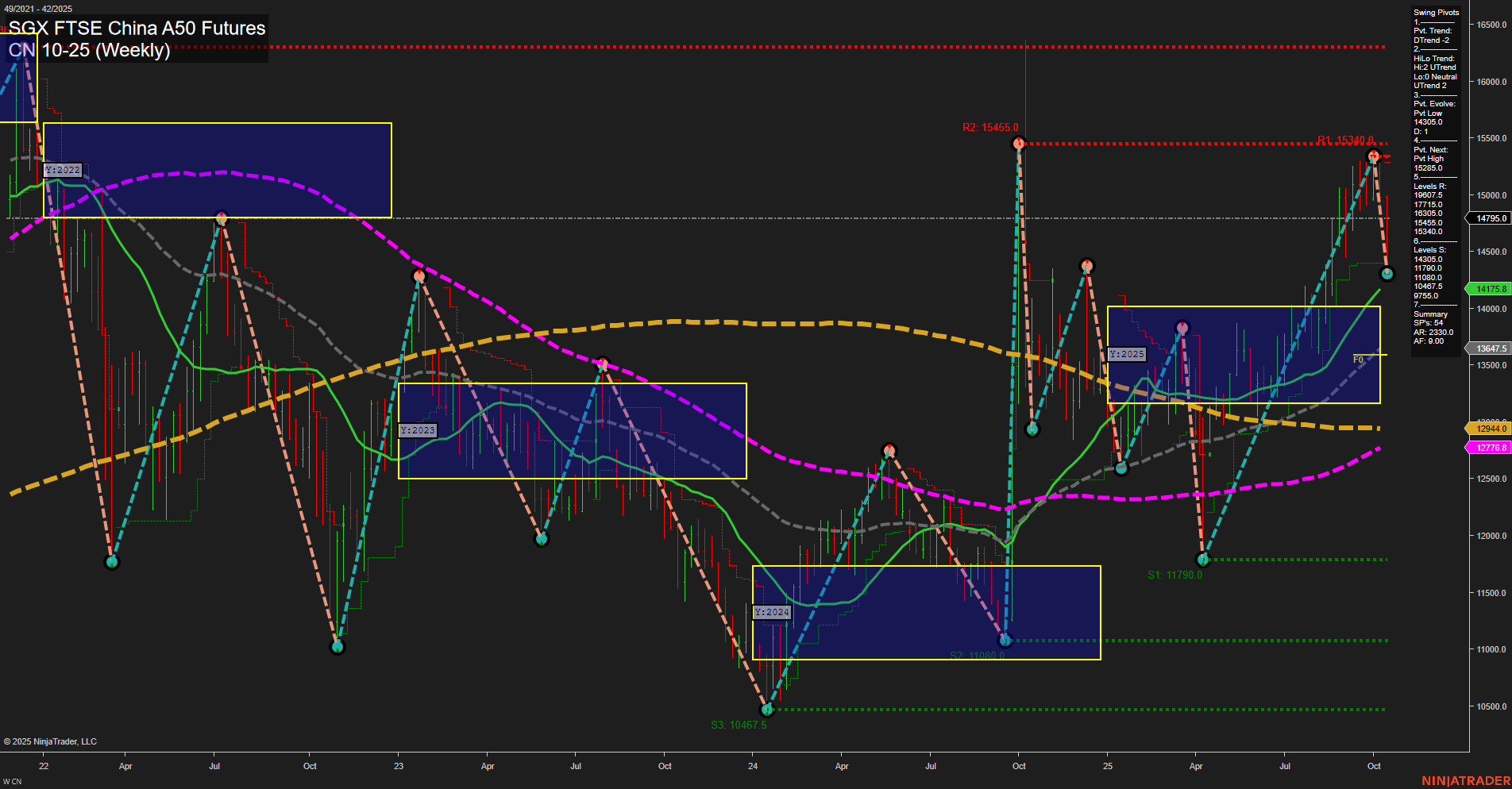Click the S3 swing low dot near 10467.5

pyautogui.click(x=767, y=710)
